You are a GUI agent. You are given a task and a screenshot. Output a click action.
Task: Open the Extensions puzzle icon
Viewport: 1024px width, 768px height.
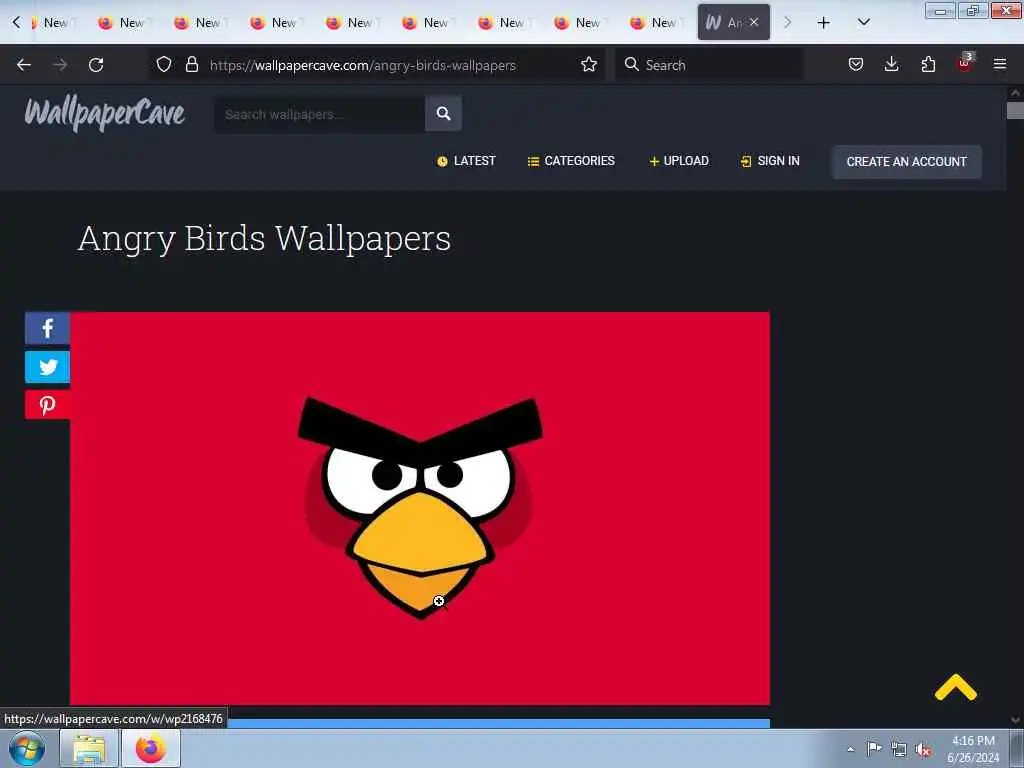pos(928,64)
